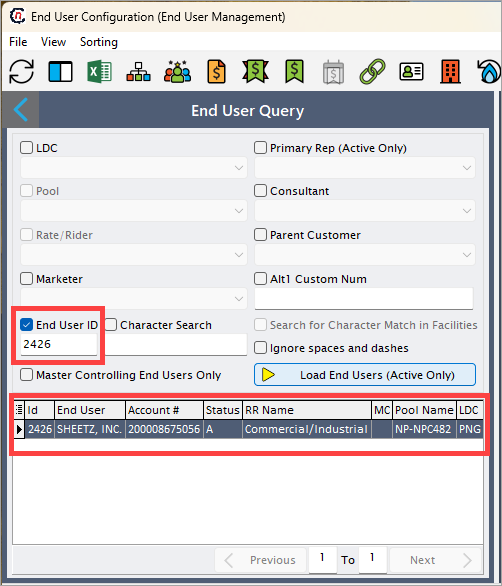Open the Sorting menu
The height and width of the screenshot is (586, 502).
pyautogui.click(x=99, y=42)
